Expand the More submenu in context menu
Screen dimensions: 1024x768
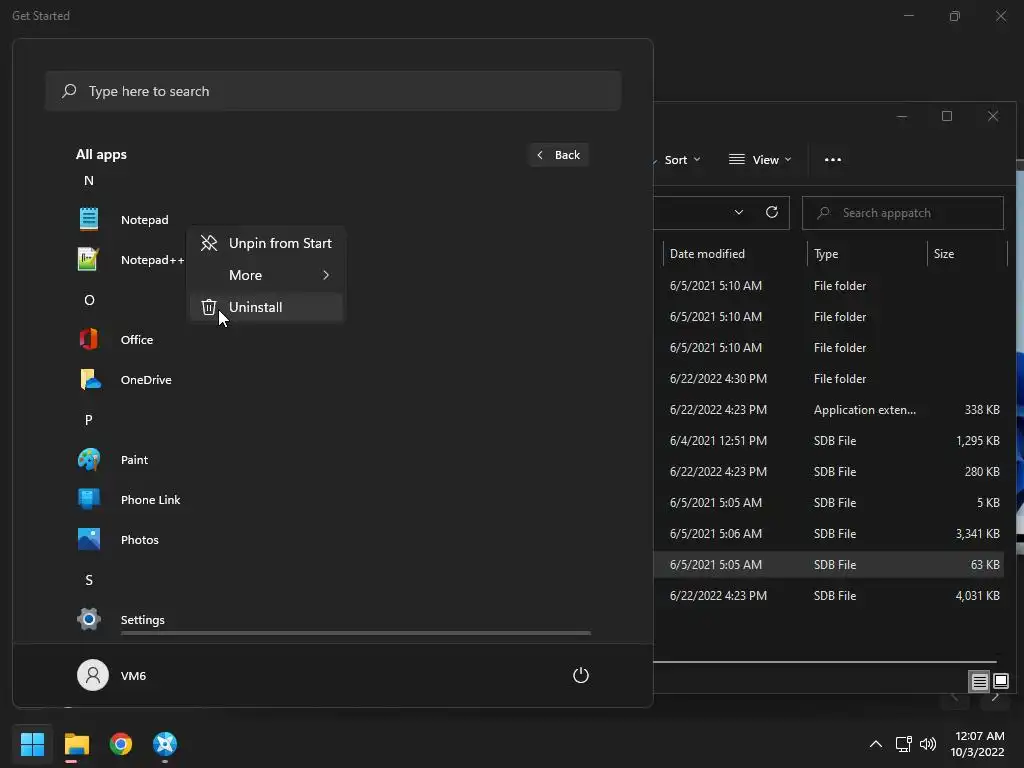pos(266,275)
